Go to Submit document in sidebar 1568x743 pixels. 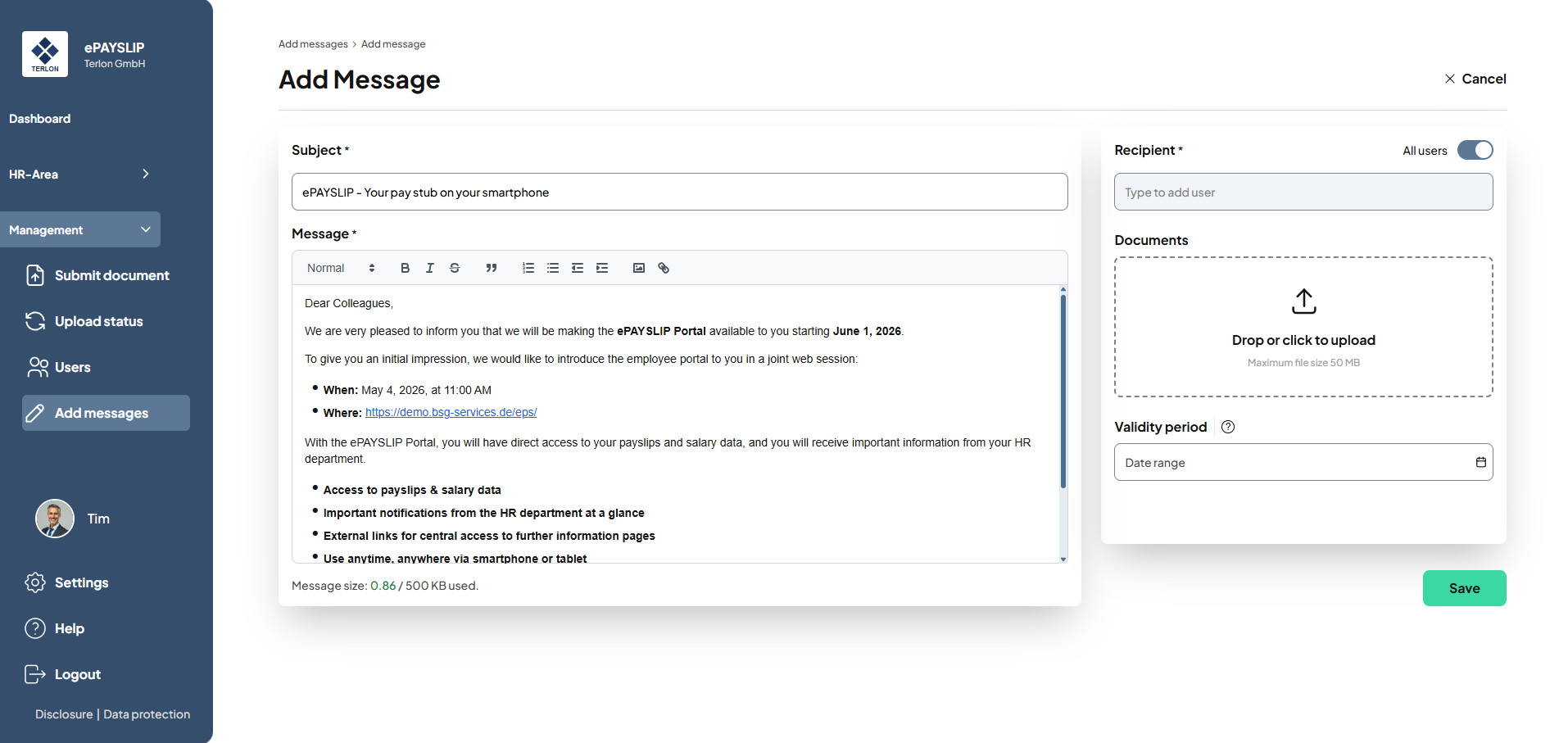pos(111,275)
